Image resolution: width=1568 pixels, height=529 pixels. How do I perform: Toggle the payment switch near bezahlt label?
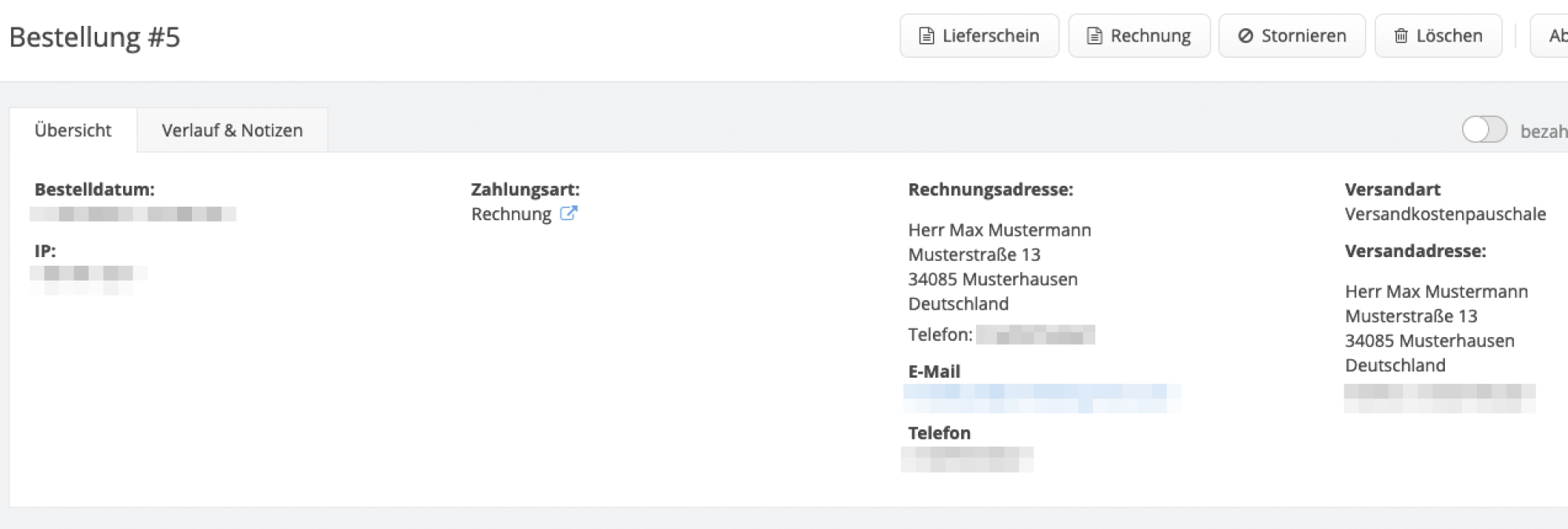tap(1484, 131)
